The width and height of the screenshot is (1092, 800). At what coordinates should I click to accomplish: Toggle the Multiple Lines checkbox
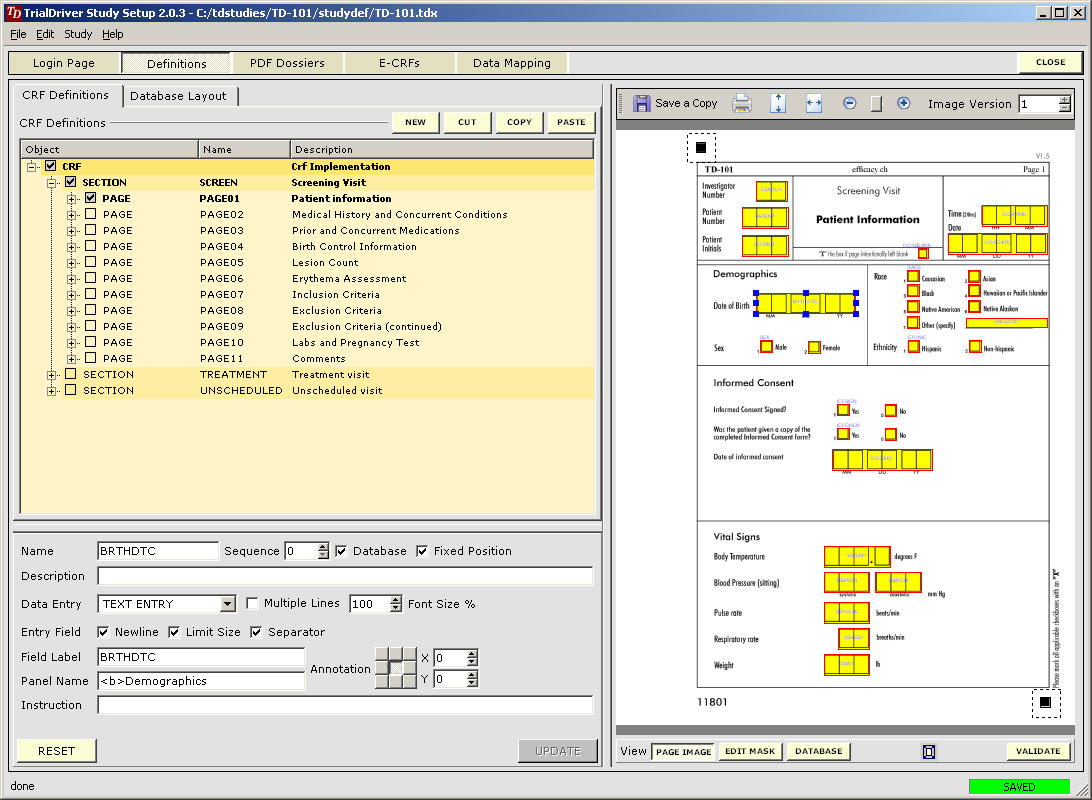click(x=253, y=603)
